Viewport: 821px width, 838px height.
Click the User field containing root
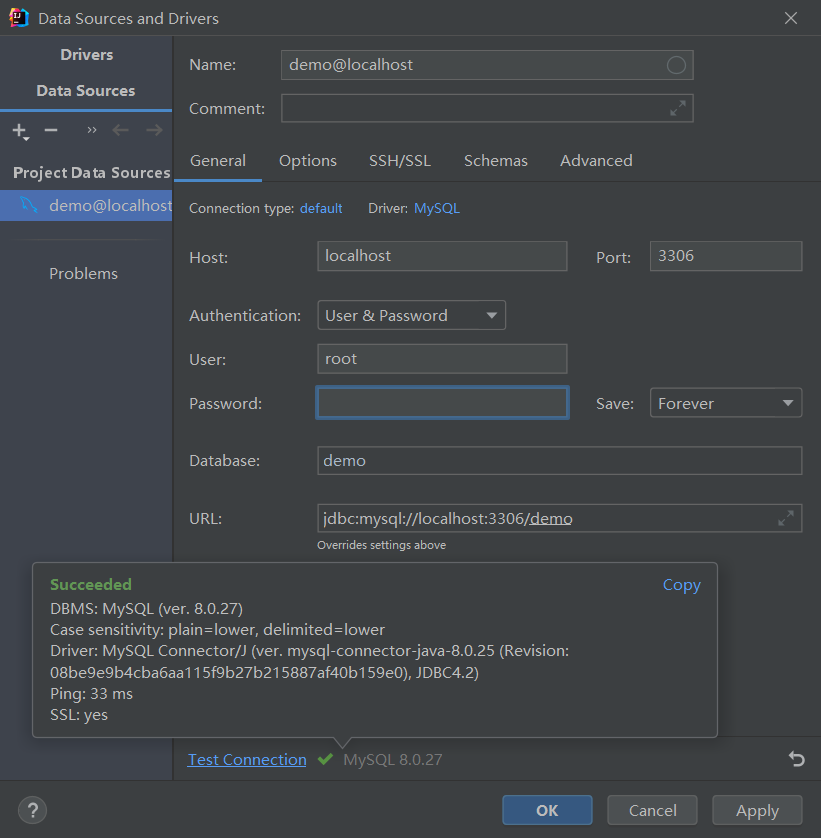pyautogui.click(x=442, y=359)
